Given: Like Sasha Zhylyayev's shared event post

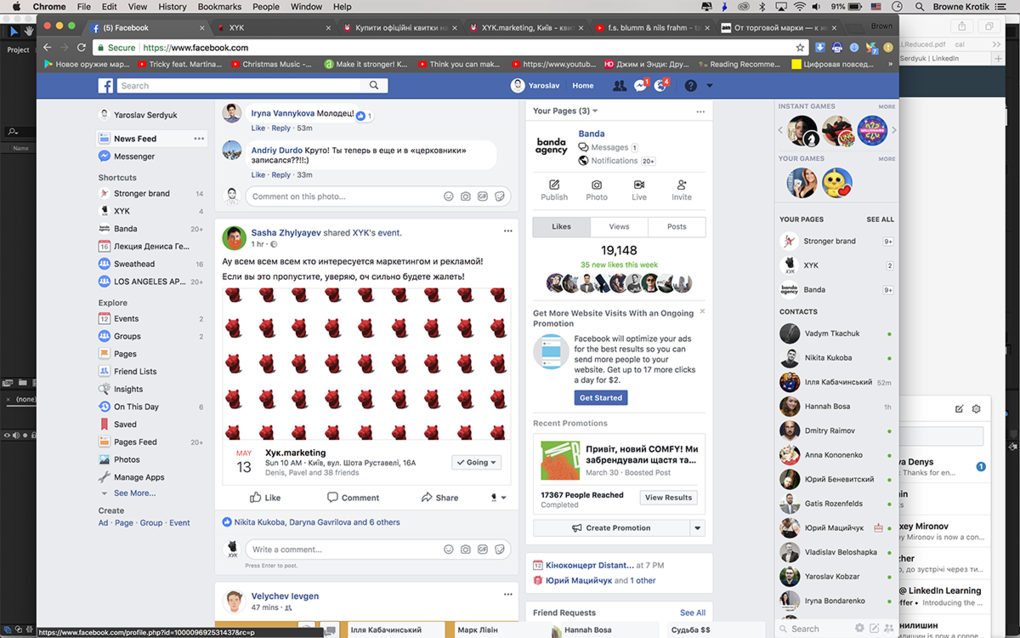Looking at the screenshot, I should [265, 498].
